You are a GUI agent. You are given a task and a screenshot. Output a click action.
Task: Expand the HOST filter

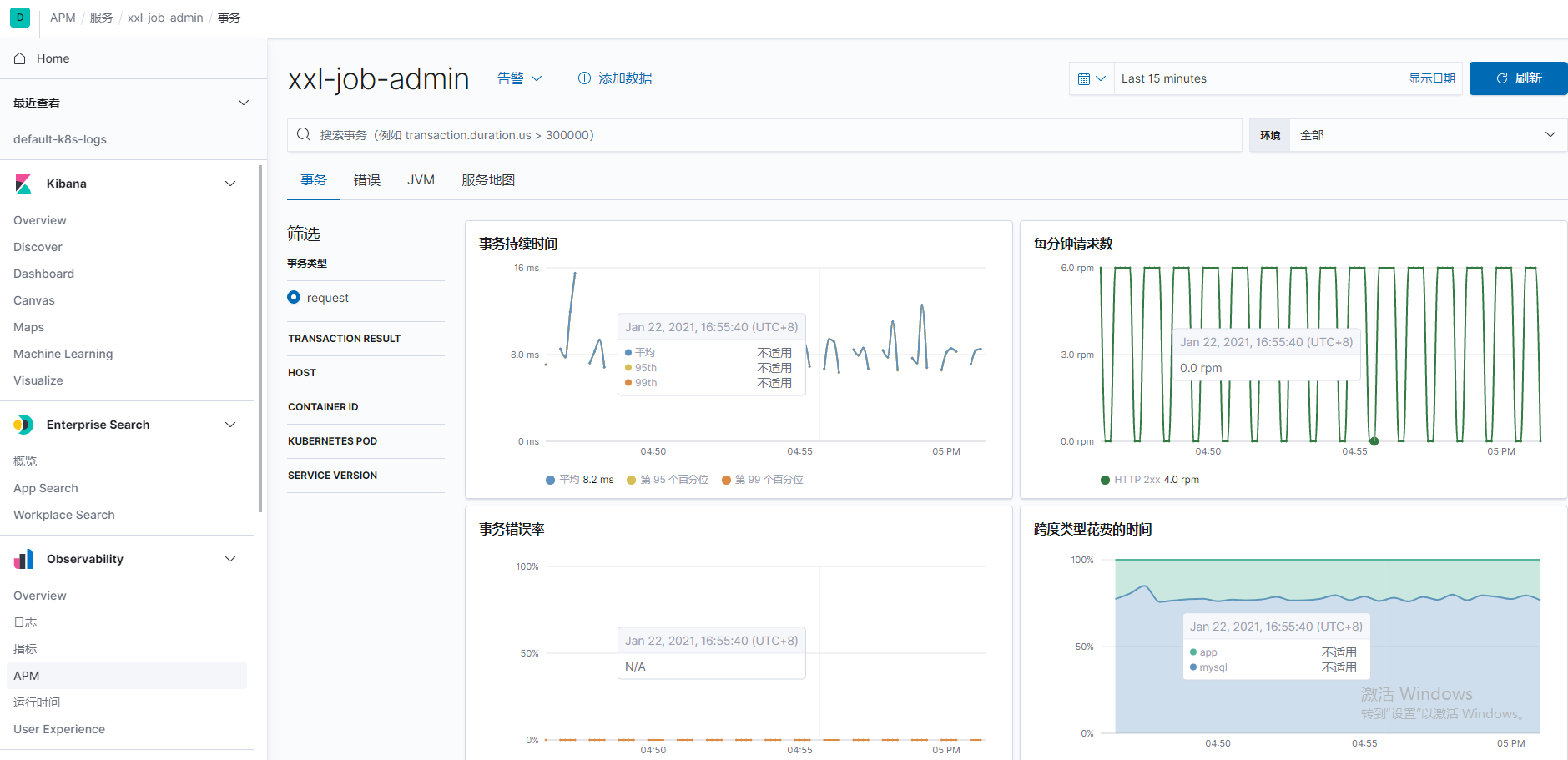click(x=366, y=373)
